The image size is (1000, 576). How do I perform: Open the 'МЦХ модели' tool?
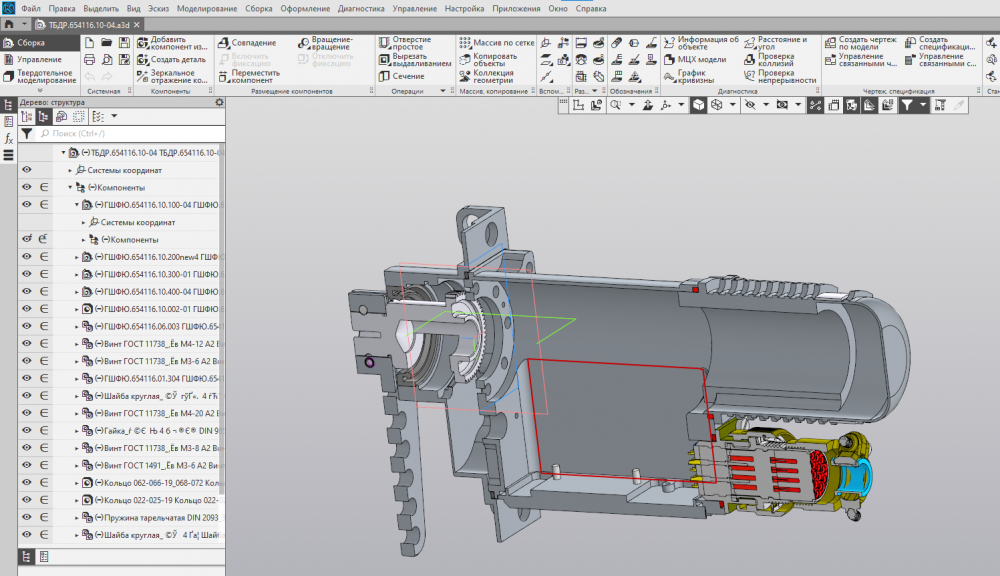670,59
